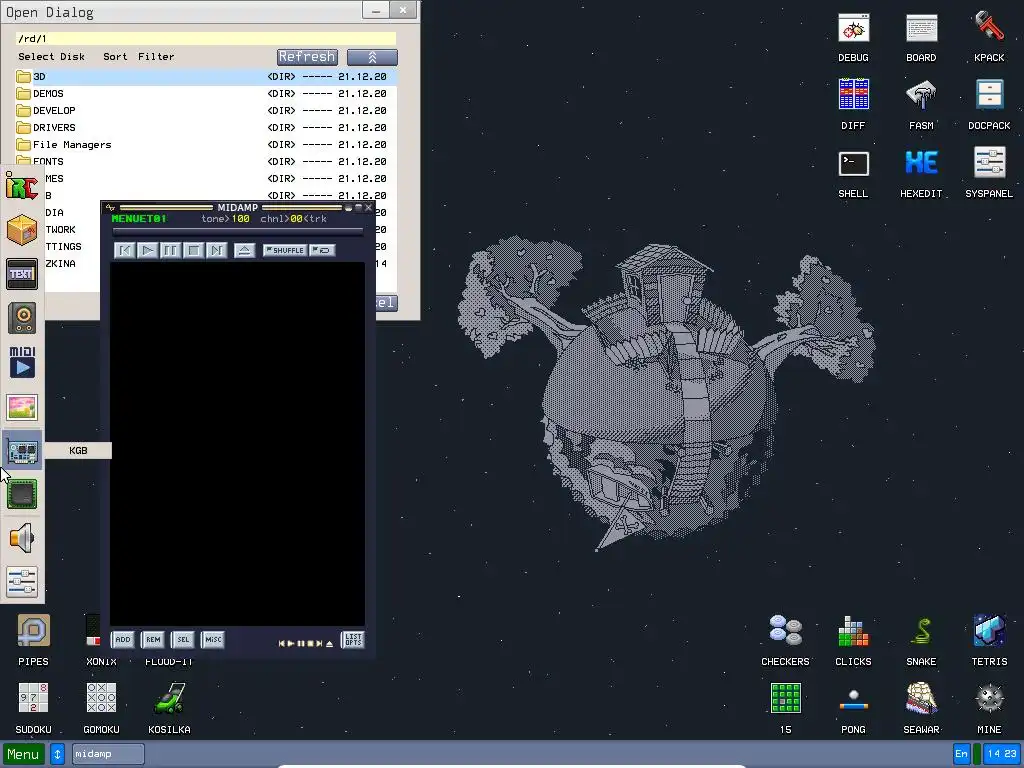Launch KPACK desktop icon
1024x768 pixels.
tap(989, 38)
